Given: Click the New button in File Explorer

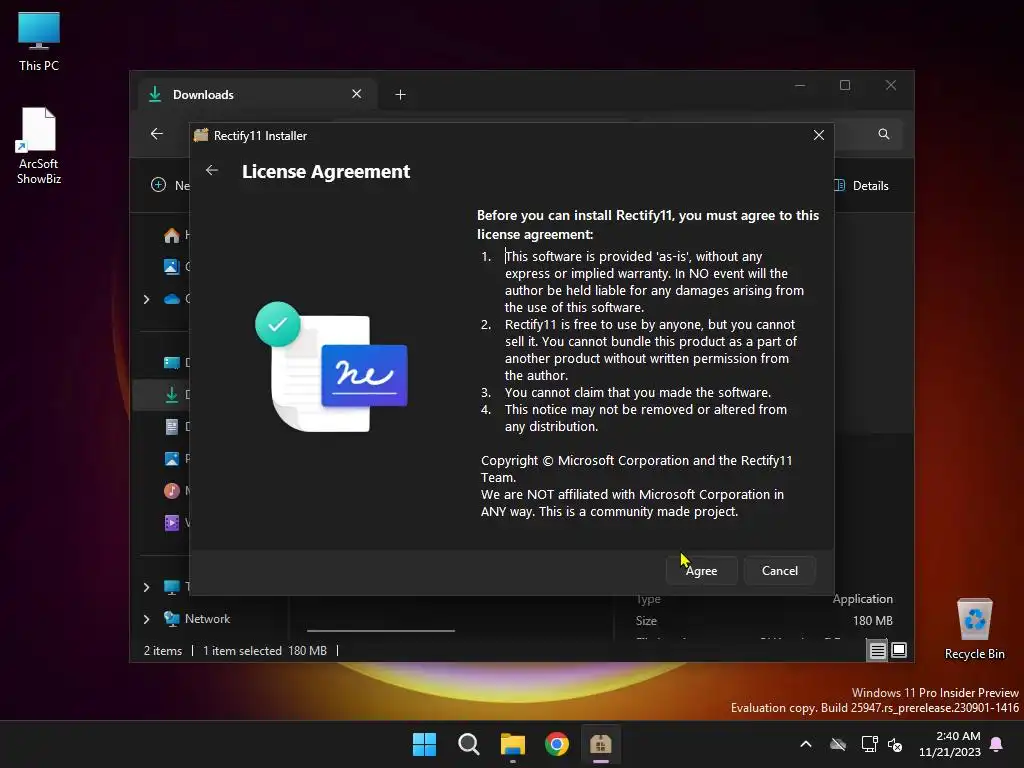Looking at the screenshot, I should tap(170, 185).
